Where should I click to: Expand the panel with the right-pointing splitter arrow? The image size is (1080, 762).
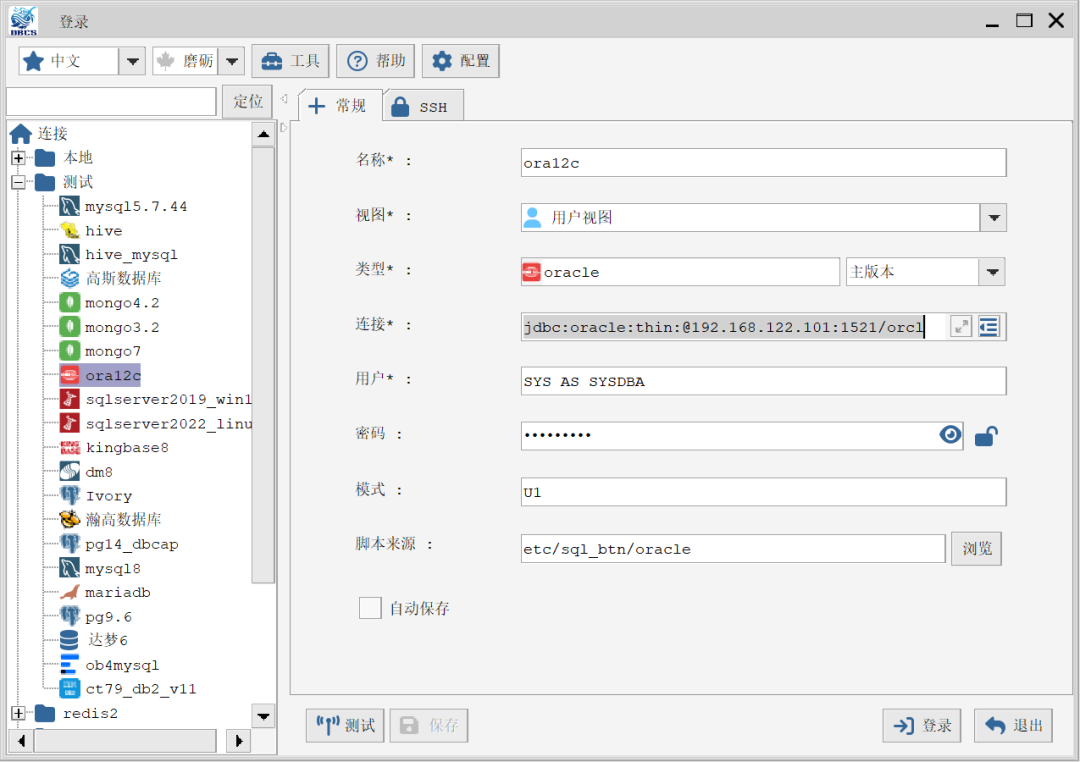(284, 127)
